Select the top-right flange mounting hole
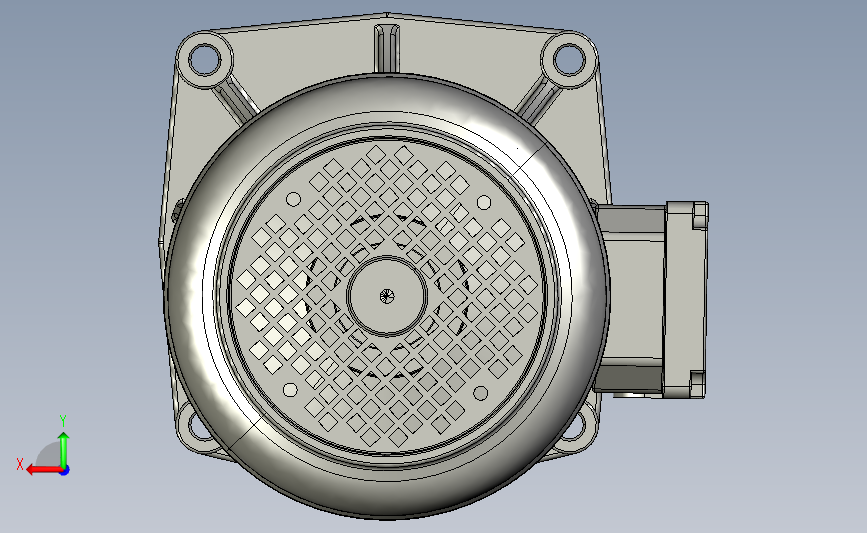 569,59
